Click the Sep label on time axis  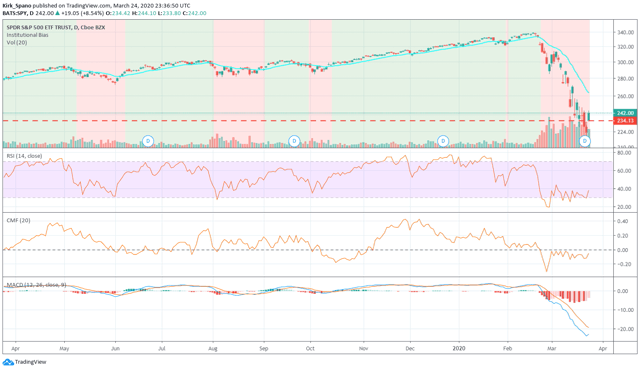(x=264, y=348)
